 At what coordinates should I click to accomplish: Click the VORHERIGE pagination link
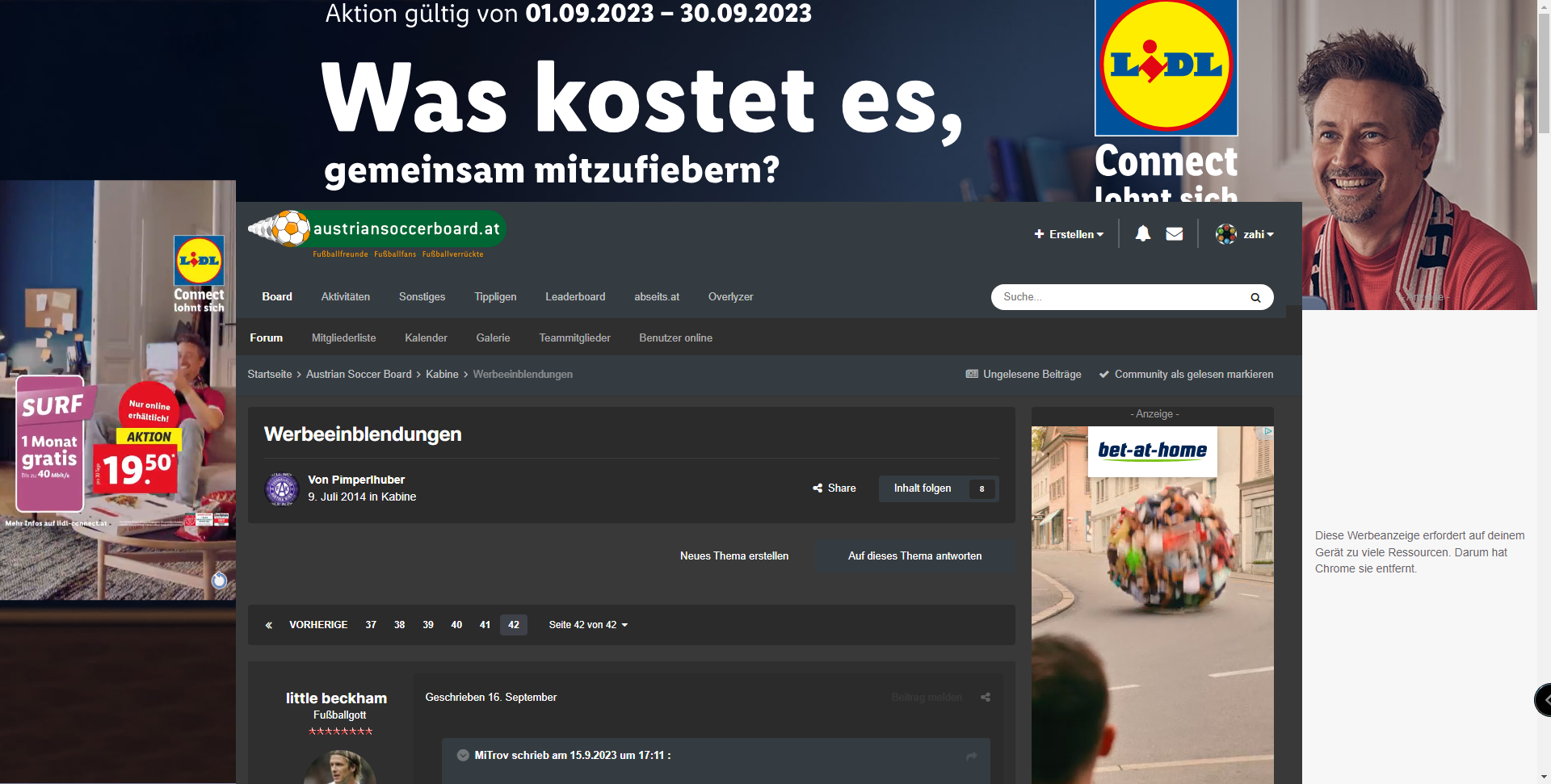[x=318, y=625]
